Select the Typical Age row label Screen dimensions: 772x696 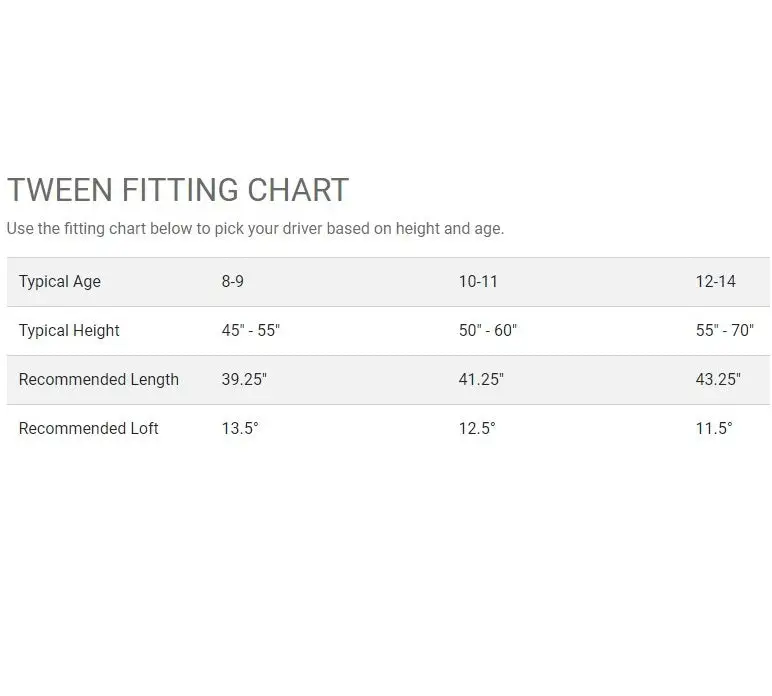click(60, 281)
